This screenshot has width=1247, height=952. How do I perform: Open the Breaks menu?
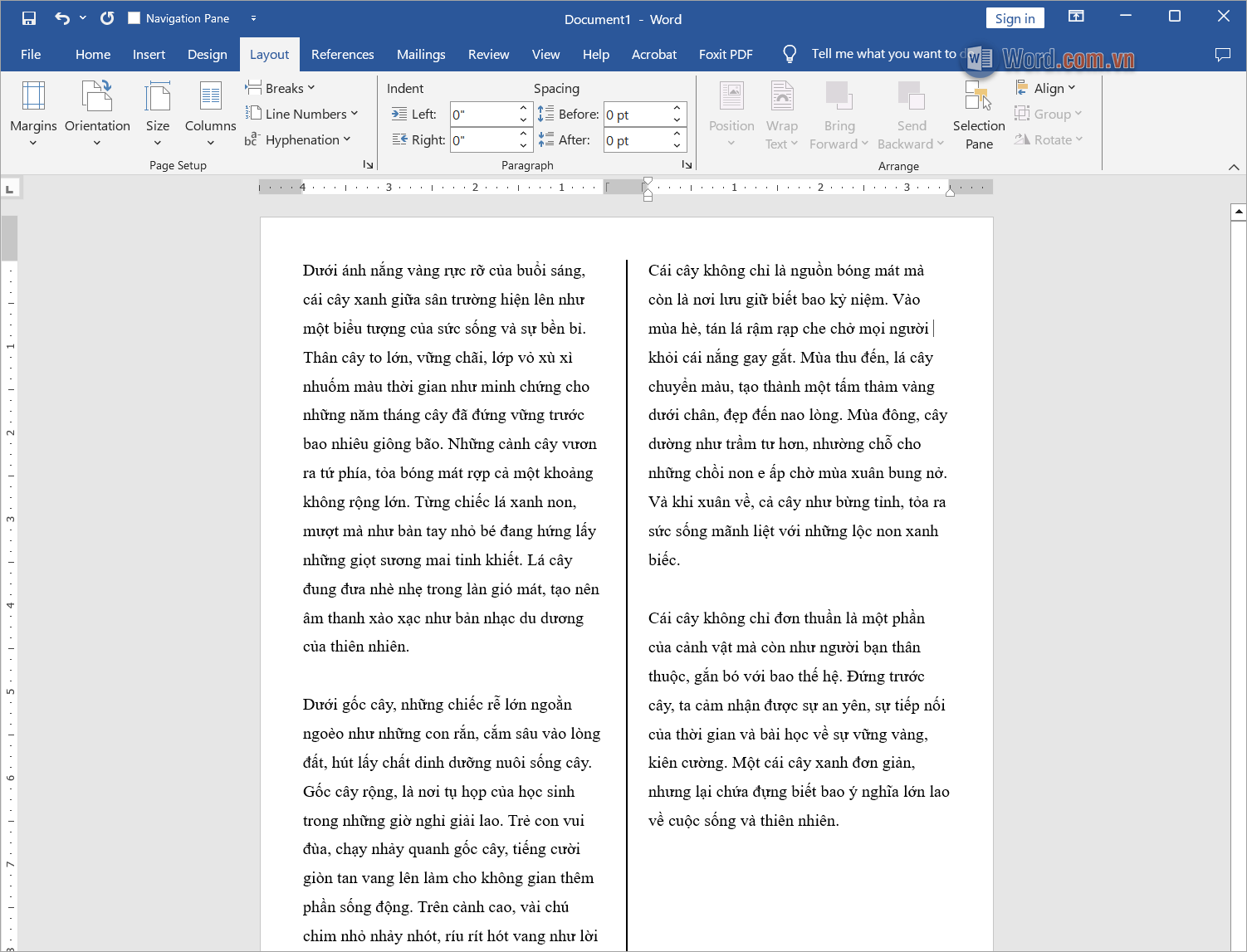(x=281, y=88)
